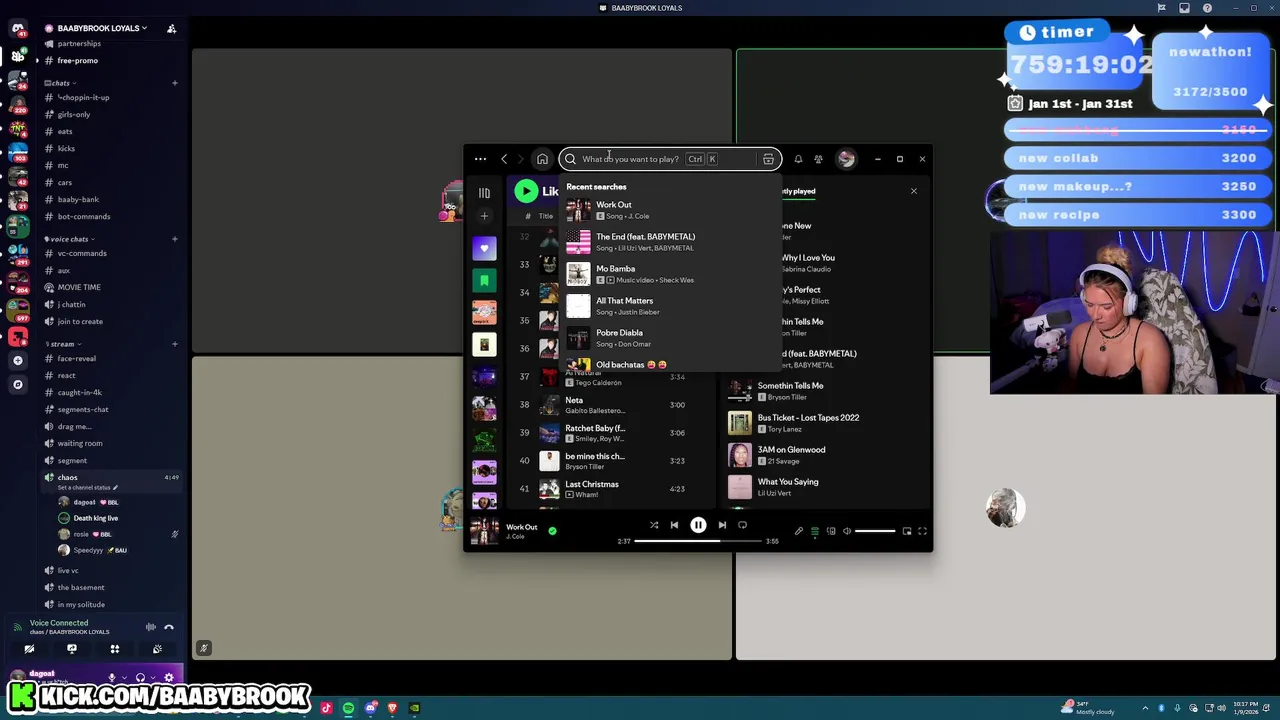The image size is (1280, 720).
Task: Open the Spotify mini player
Action: pyautogui.click(x=907, y=531)
